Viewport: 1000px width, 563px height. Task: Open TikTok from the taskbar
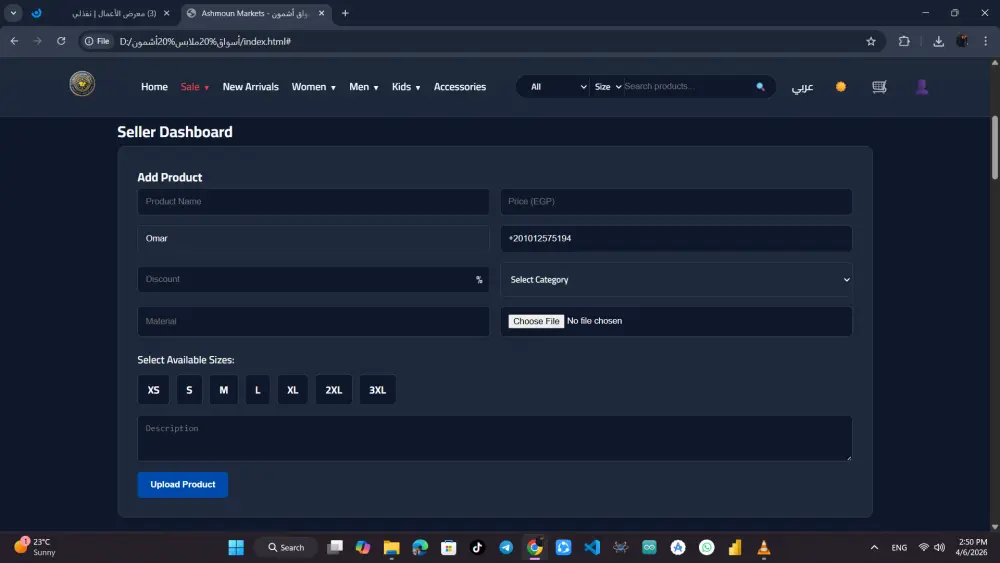(x=477, y=548)
